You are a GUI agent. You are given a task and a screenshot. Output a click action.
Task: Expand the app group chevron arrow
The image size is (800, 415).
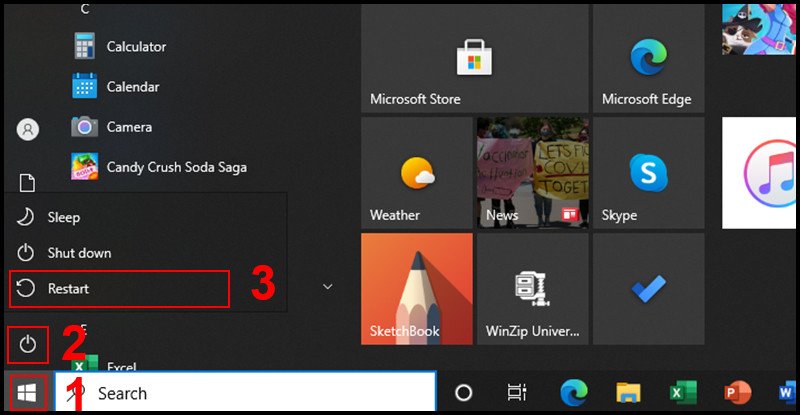tap(327, 287)
